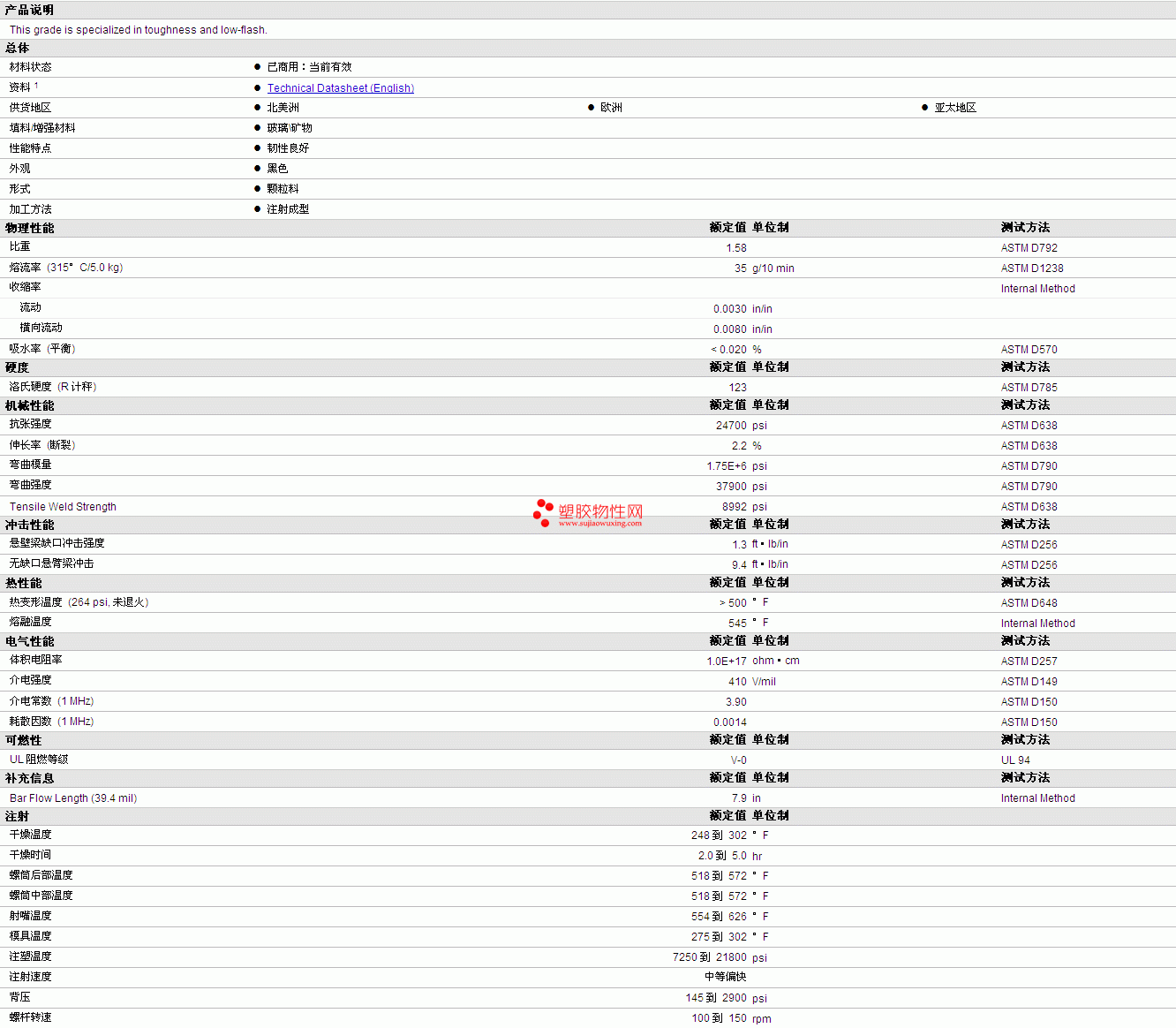Screen dimensions: 1176x1028
Task: Click the Bar Flow Length (39.4 mil) label
Action: tap(73, 798)
